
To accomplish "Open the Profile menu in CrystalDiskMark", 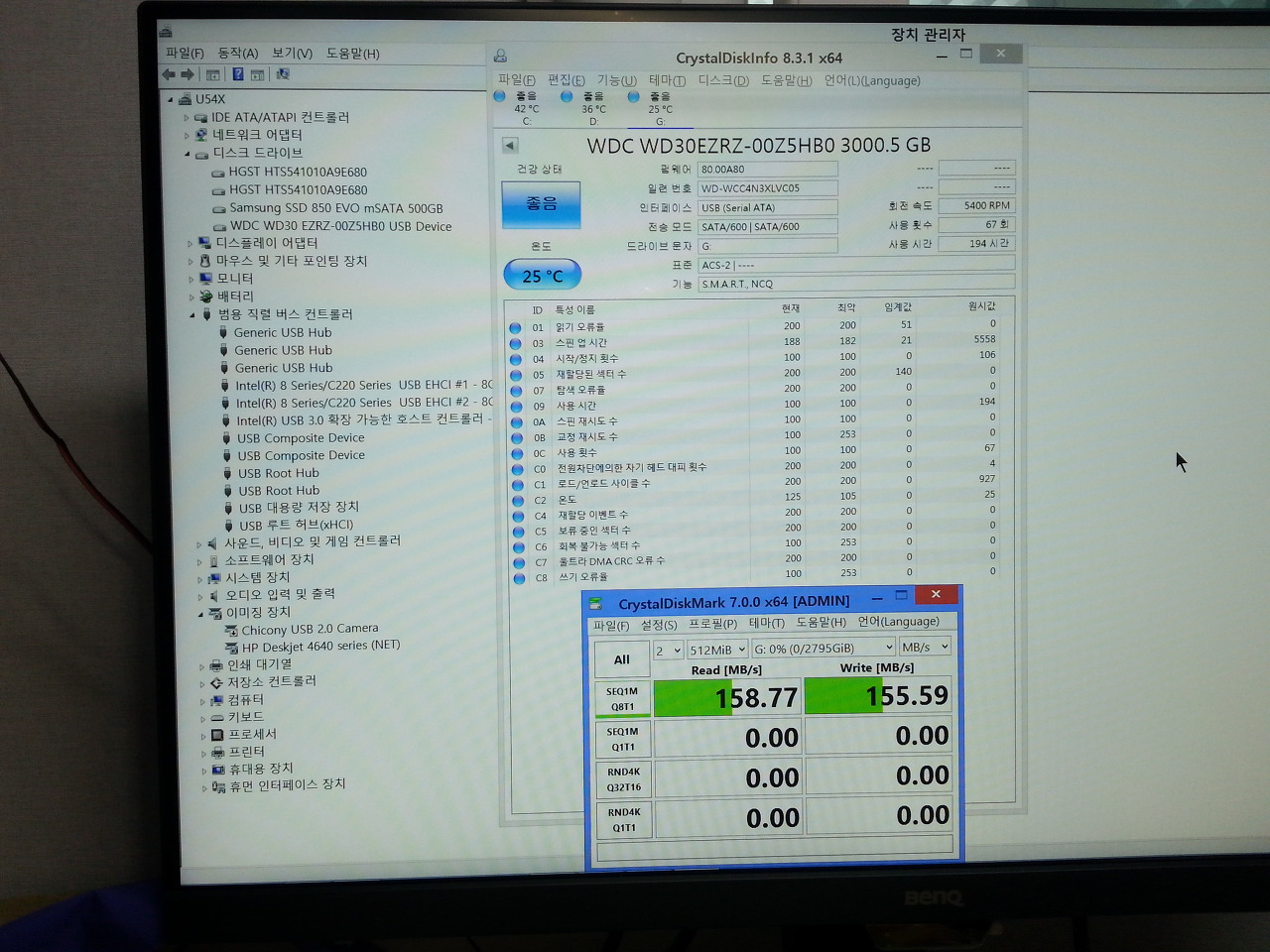I will click(x=713, y=624).
